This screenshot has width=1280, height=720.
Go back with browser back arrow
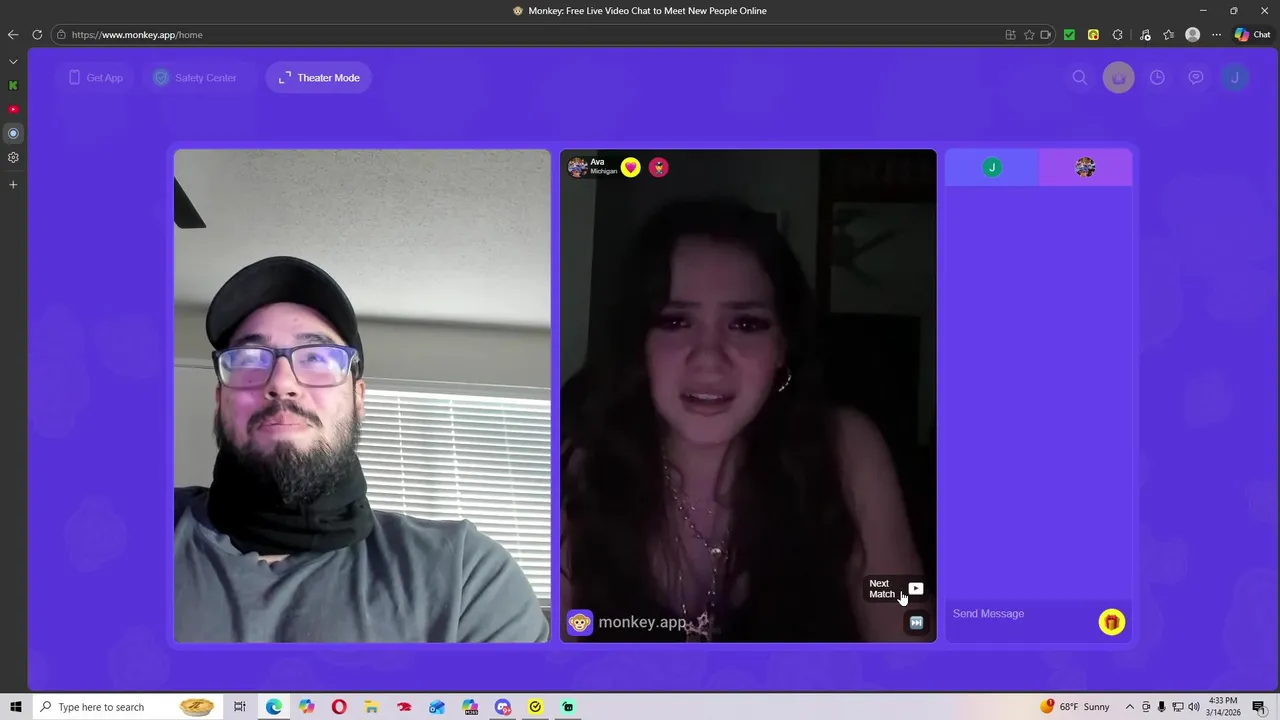[x=13, y=35]
